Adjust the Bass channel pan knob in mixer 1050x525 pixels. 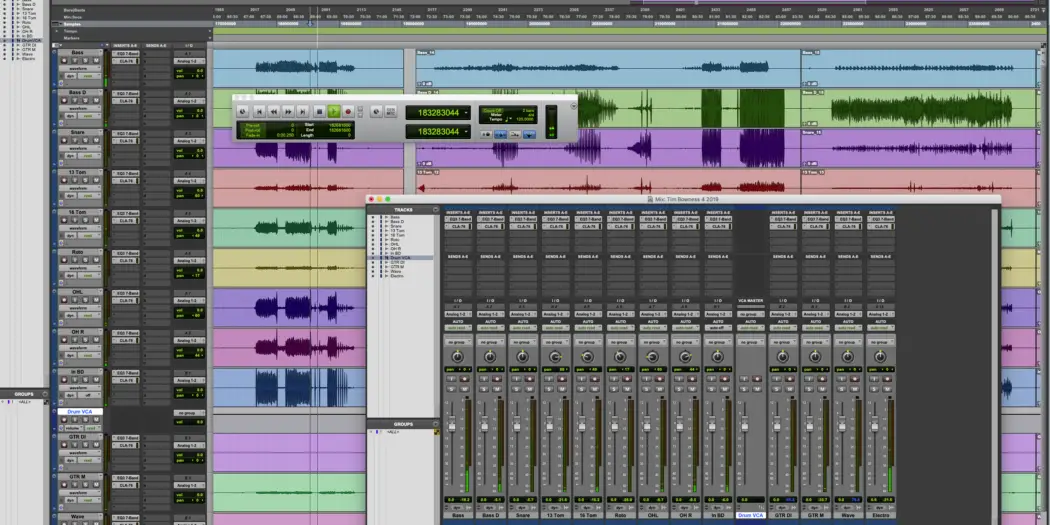(x=457, y=356)
